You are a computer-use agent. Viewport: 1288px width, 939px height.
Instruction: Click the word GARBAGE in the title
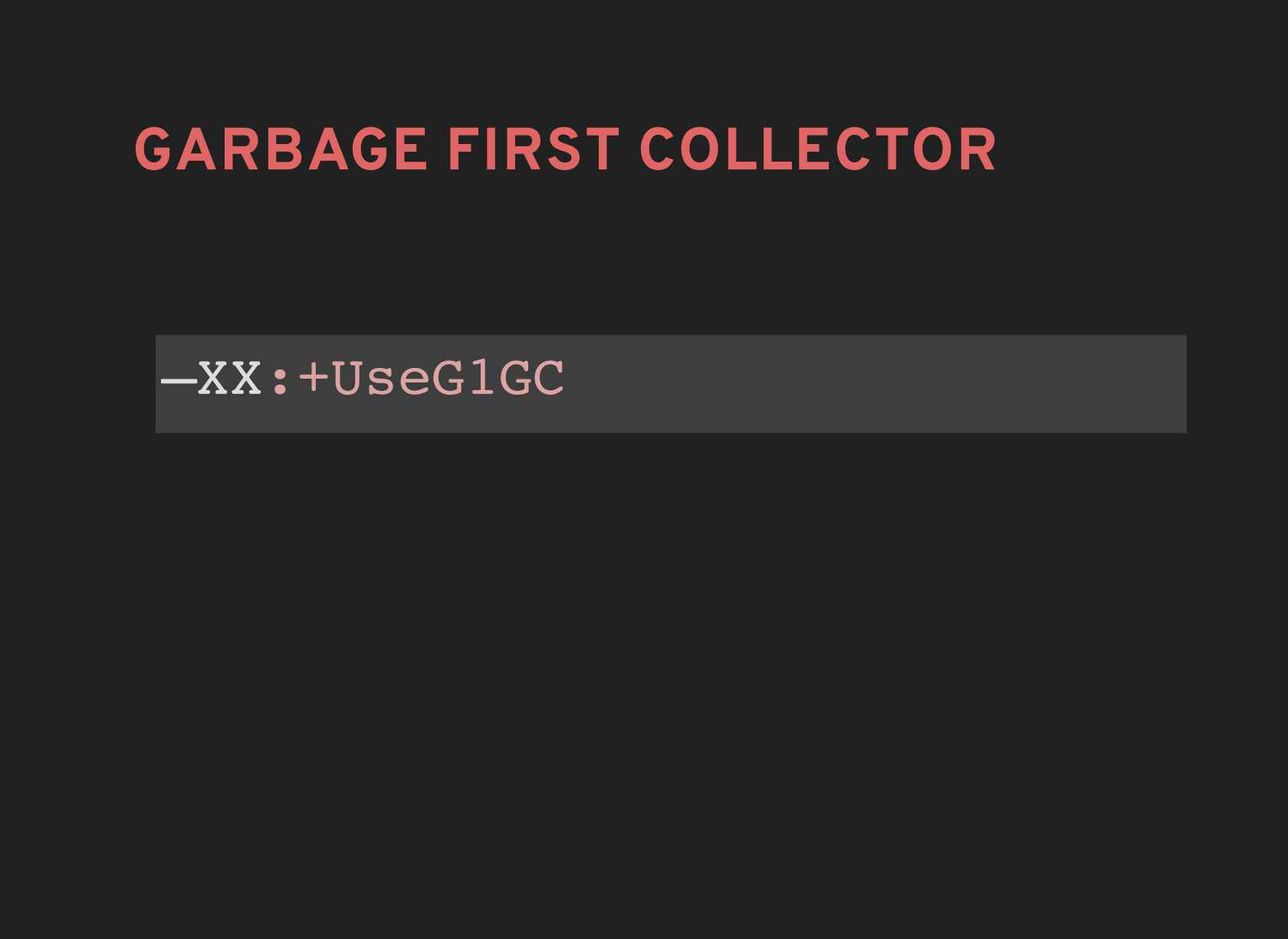[281, 151]
